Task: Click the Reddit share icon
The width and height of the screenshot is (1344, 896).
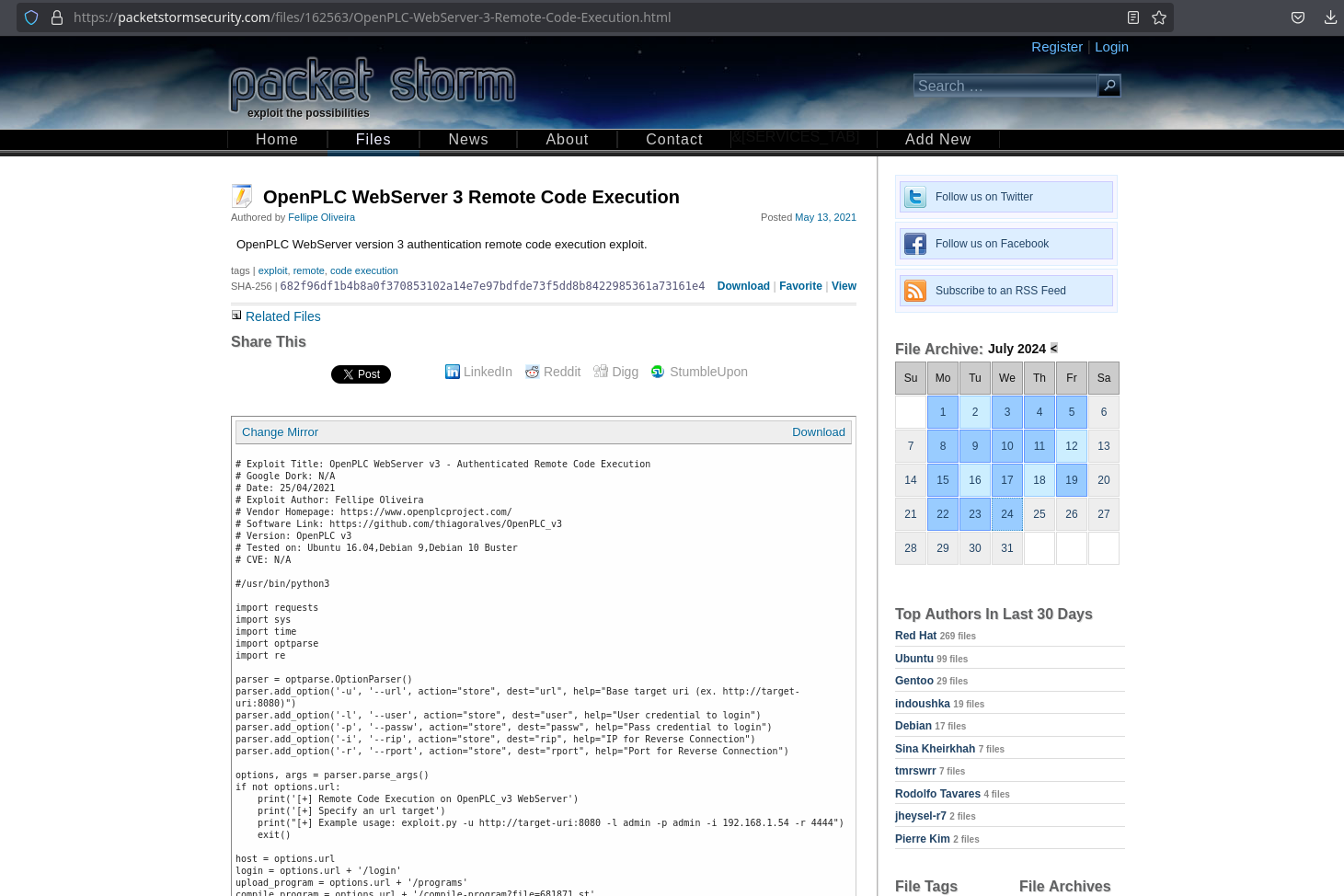Action: [x=532, y=372]
